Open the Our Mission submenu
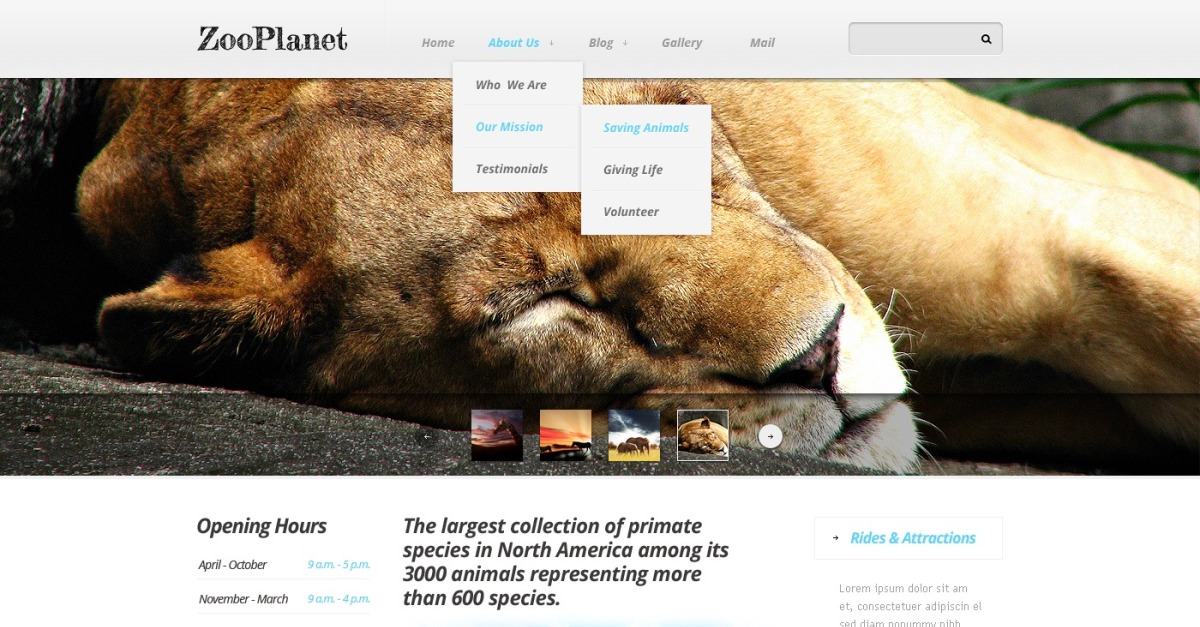The width and height of the screenshot is (1200, 627). point(509,127)
